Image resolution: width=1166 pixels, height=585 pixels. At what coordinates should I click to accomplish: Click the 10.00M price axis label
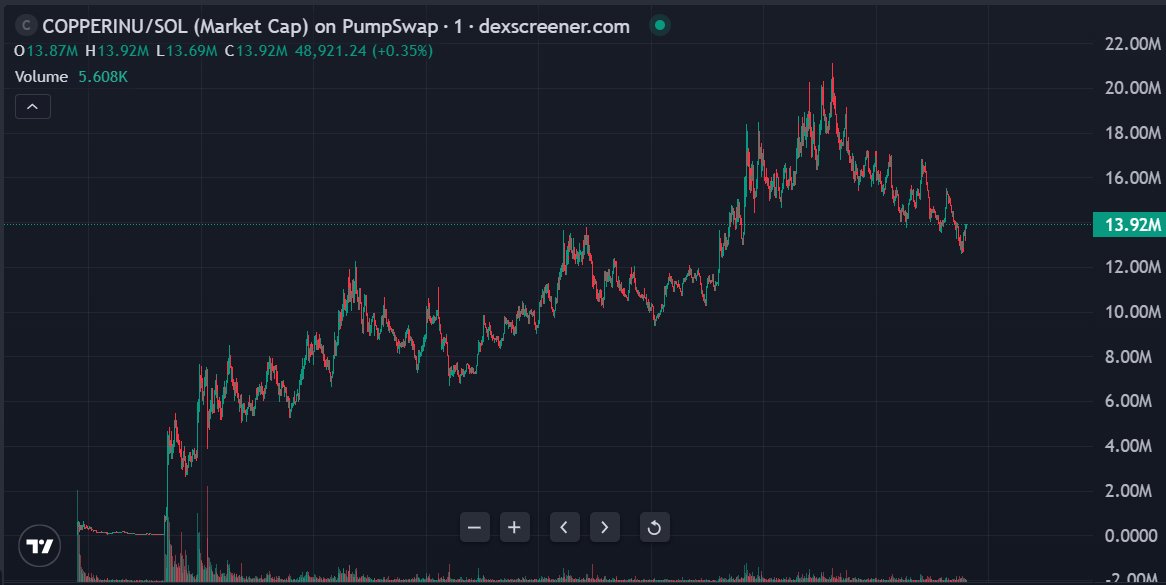1133,311
